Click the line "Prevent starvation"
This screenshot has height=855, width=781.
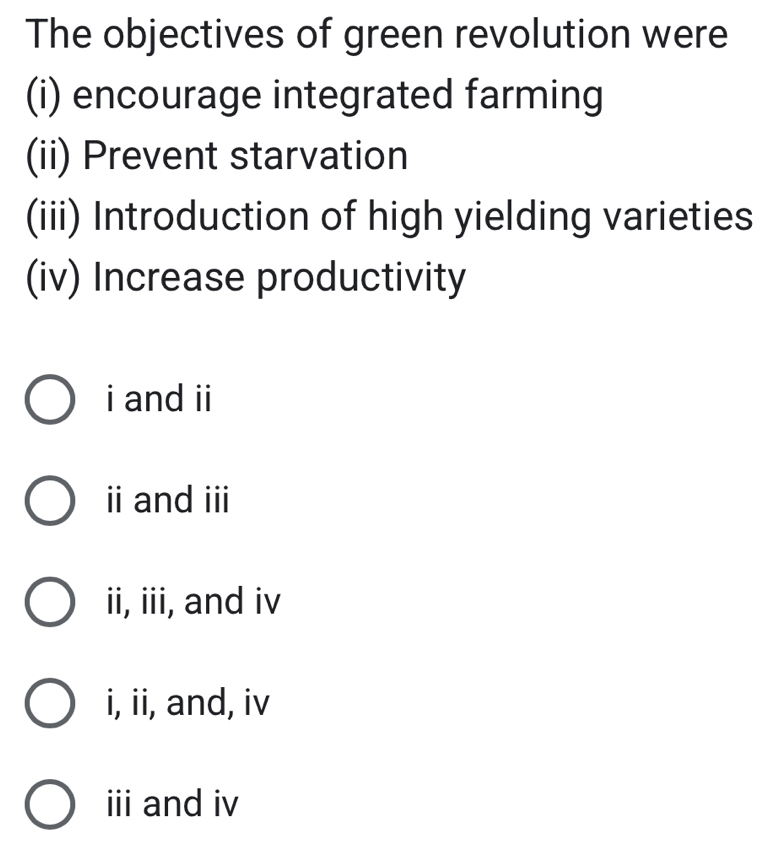pos(215,155)
